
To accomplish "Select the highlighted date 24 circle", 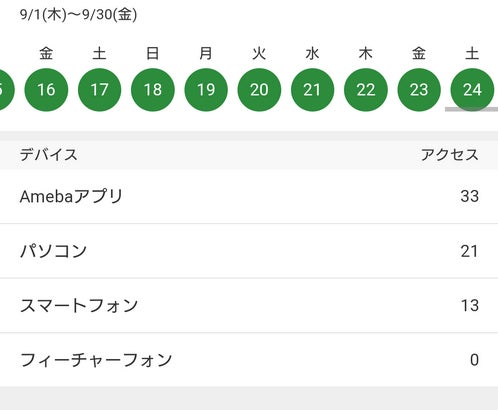I will [x=472, y=90].
